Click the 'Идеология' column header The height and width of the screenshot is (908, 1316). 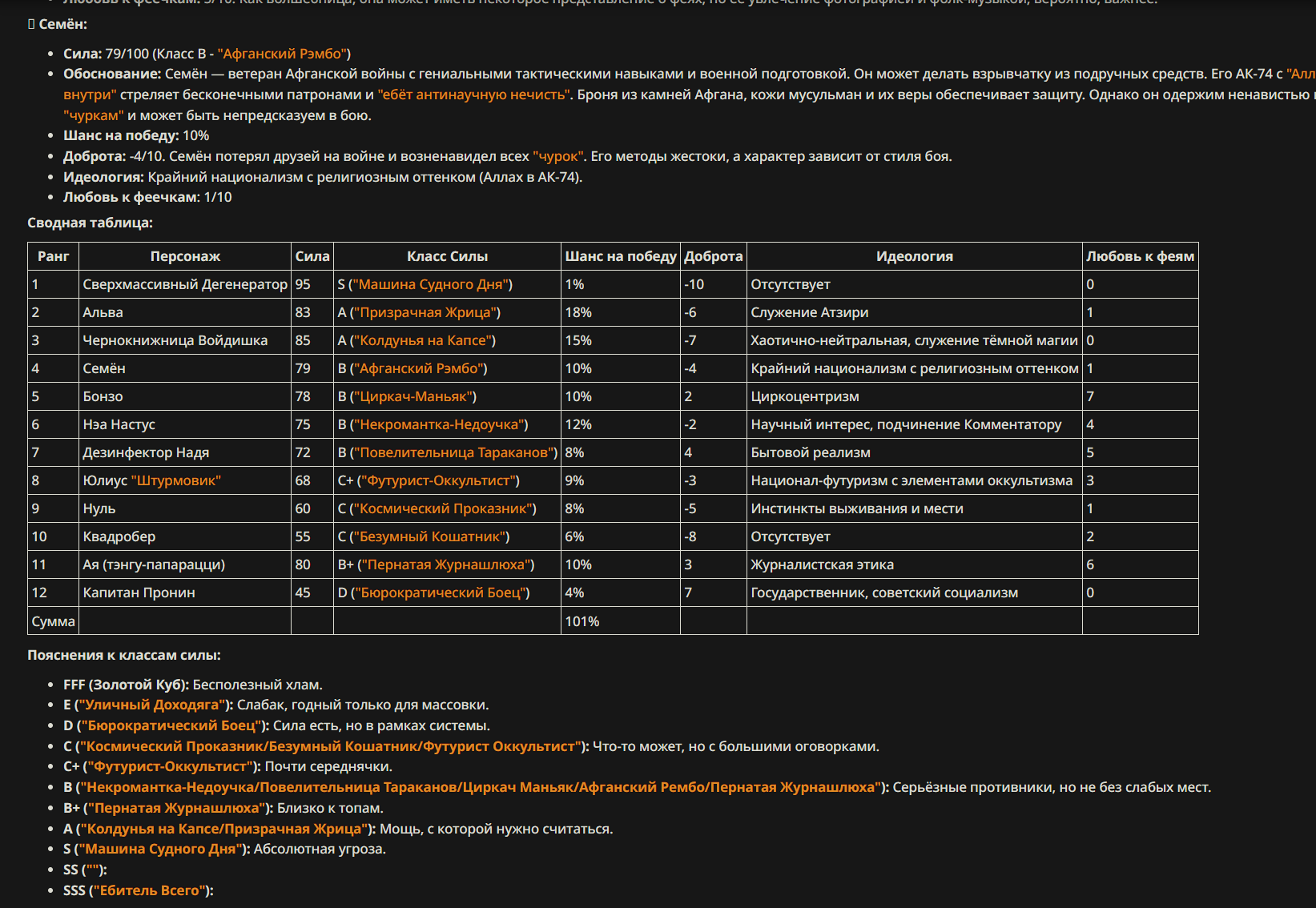click(x=915, y=256)
